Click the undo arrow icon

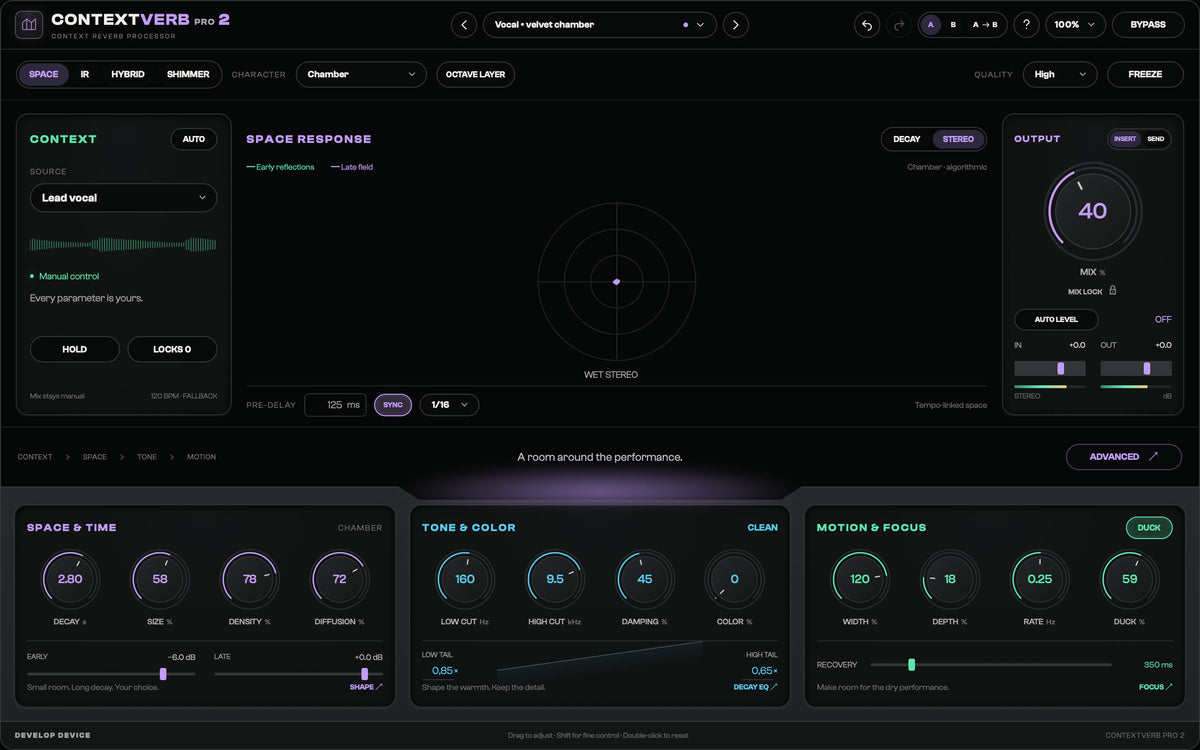[x=868, y=25]
